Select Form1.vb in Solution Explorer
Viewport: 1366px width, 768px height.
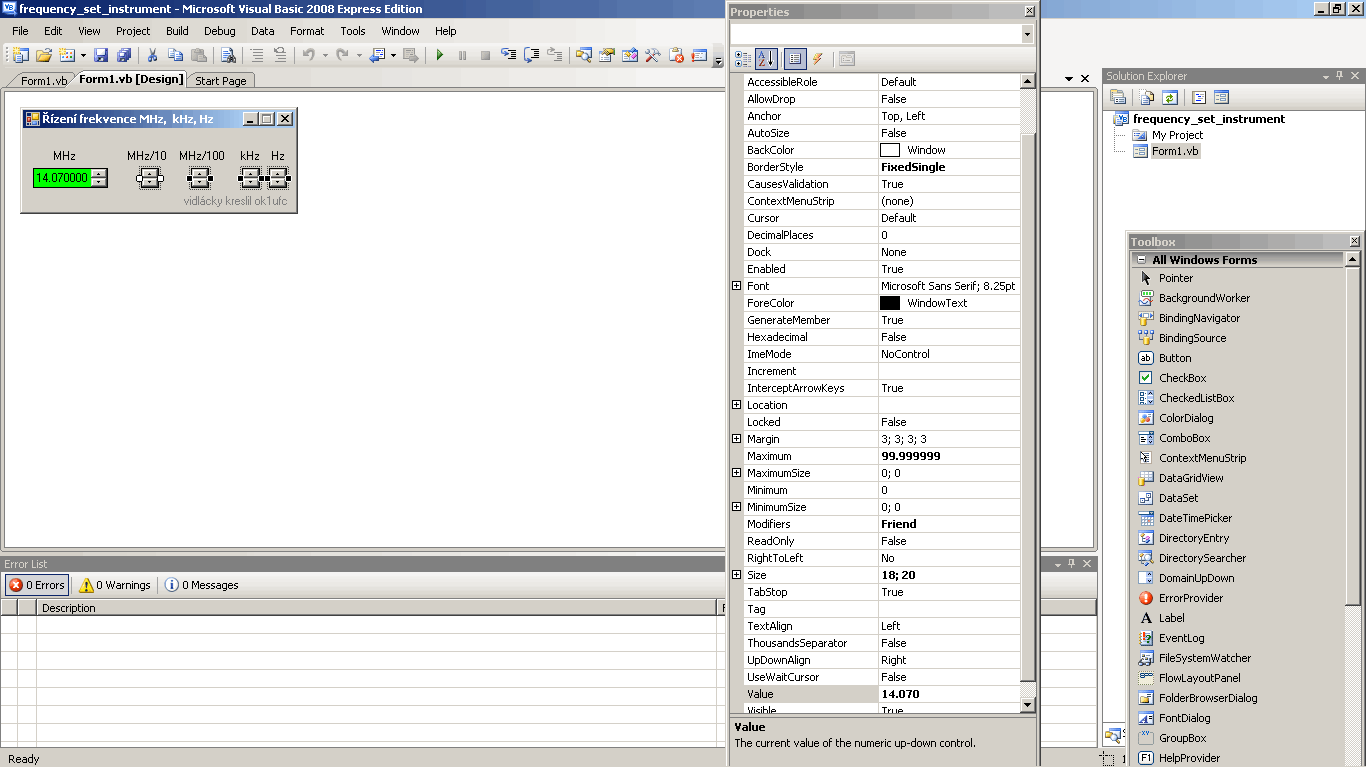click(1174, 151)
